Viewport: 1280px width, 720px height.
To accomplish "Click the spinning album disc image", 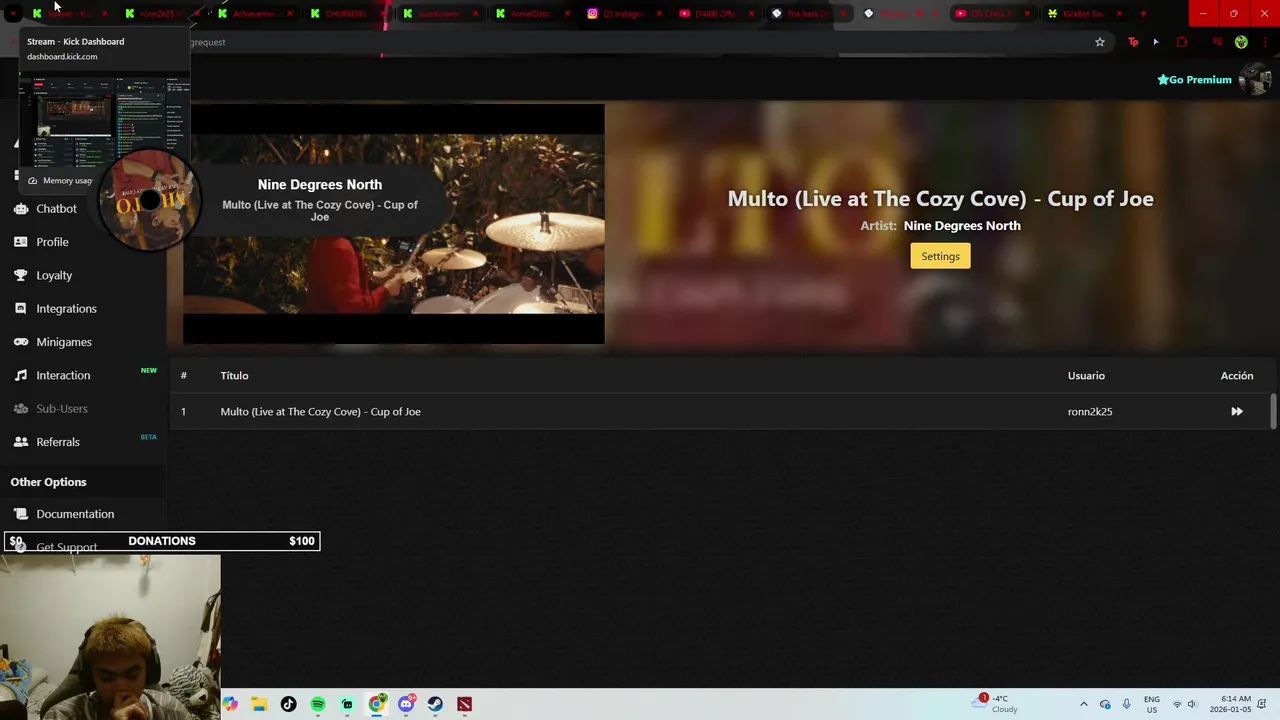I will [150, 200].
